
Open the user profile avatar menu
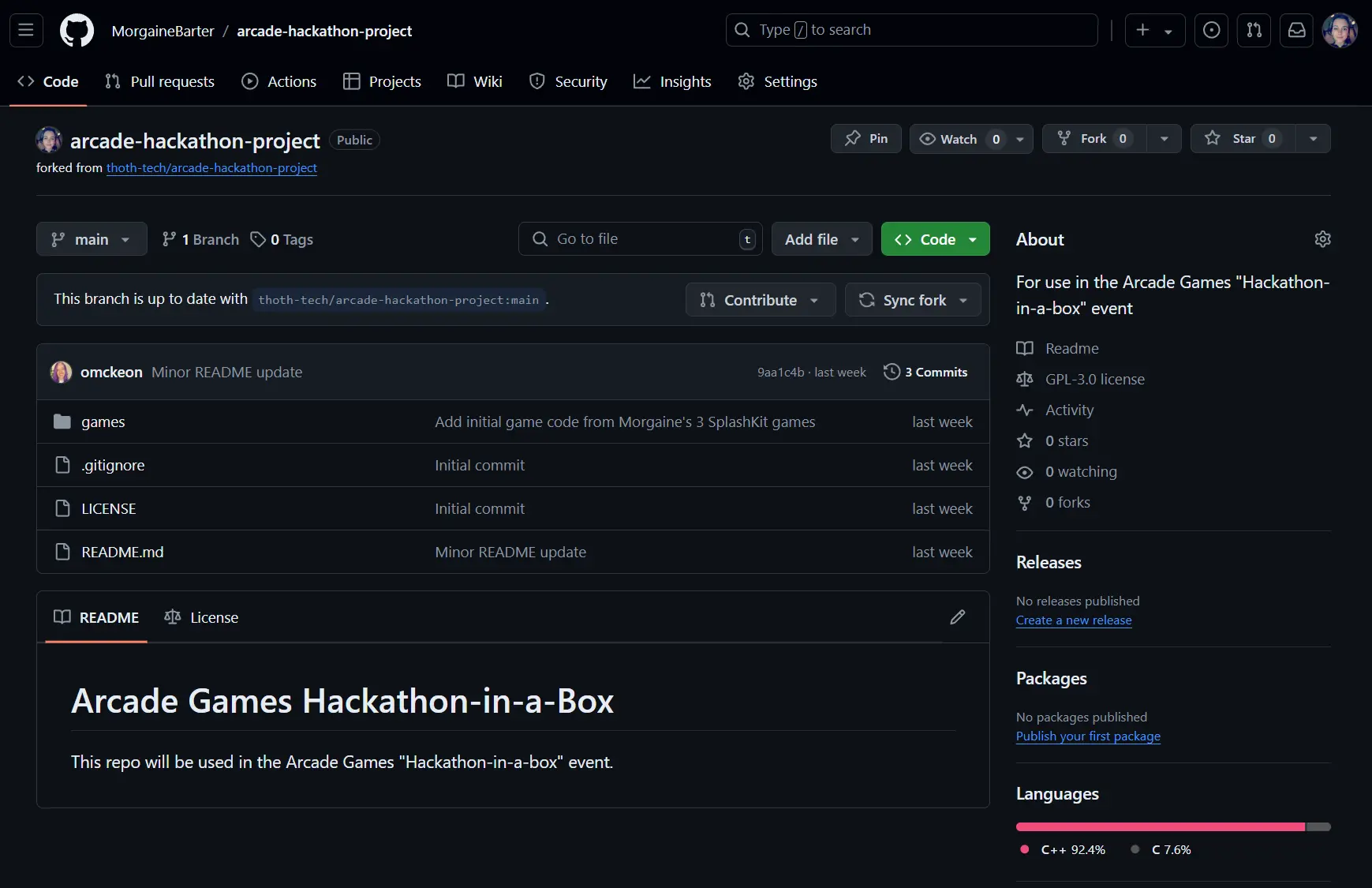(x=1340, y=30)
